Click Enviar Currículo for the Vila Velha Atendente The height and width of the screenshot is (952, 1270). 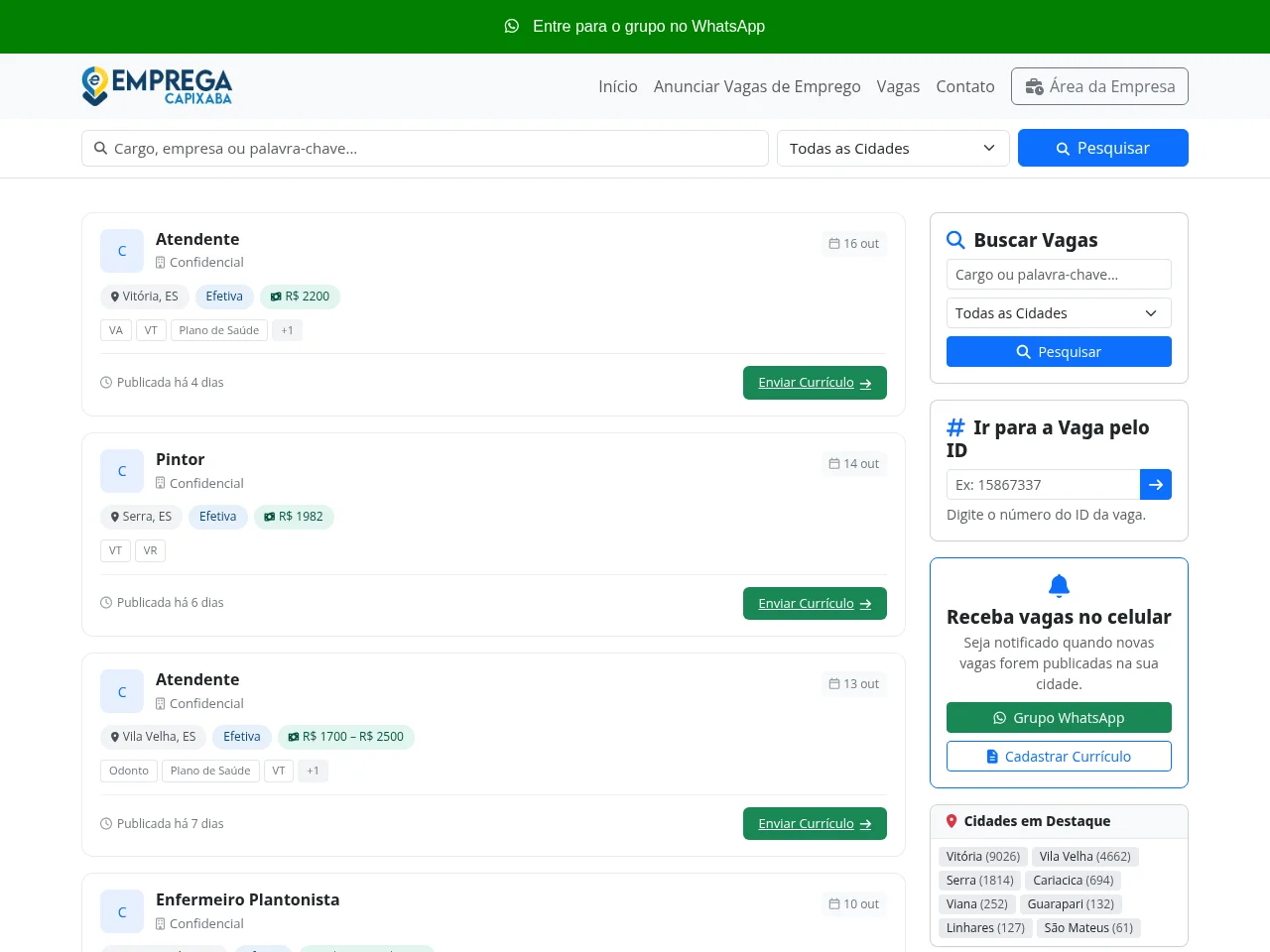[x=815, y=823]
